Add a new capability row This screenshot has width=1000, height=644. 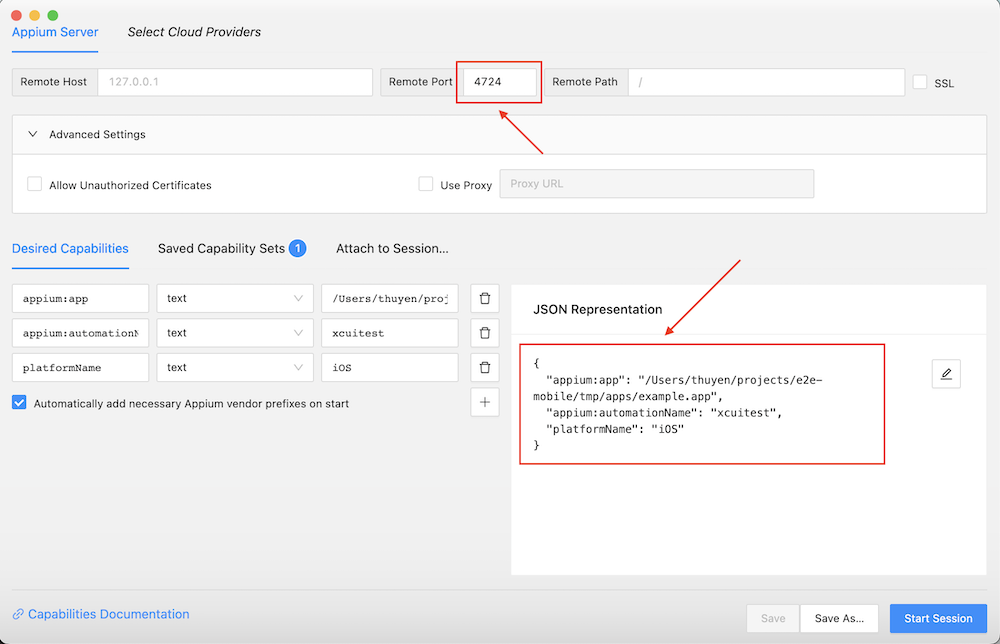click(x=485, y=402)
